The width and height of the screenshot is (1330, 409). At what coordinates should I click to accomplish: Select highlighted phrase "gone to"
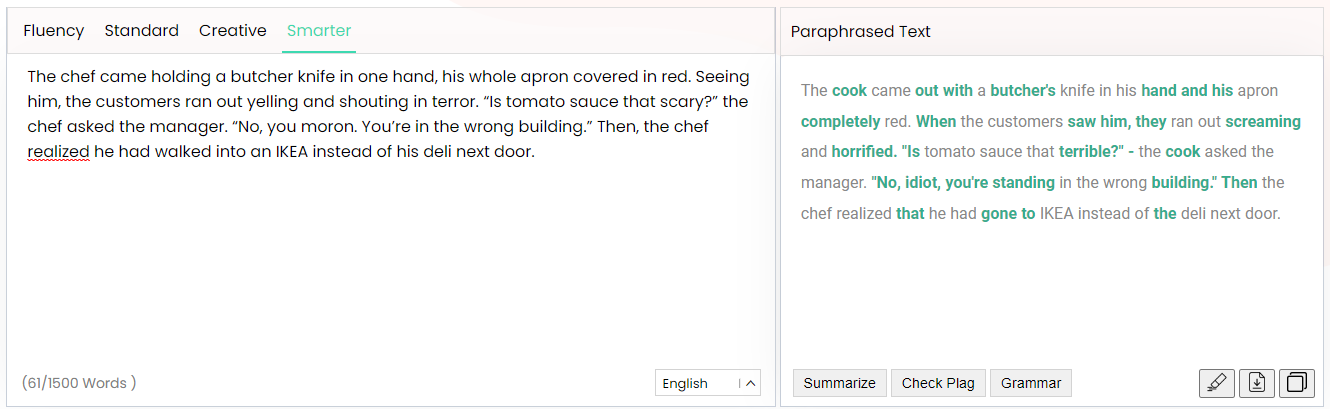[x=1008, y=213]
